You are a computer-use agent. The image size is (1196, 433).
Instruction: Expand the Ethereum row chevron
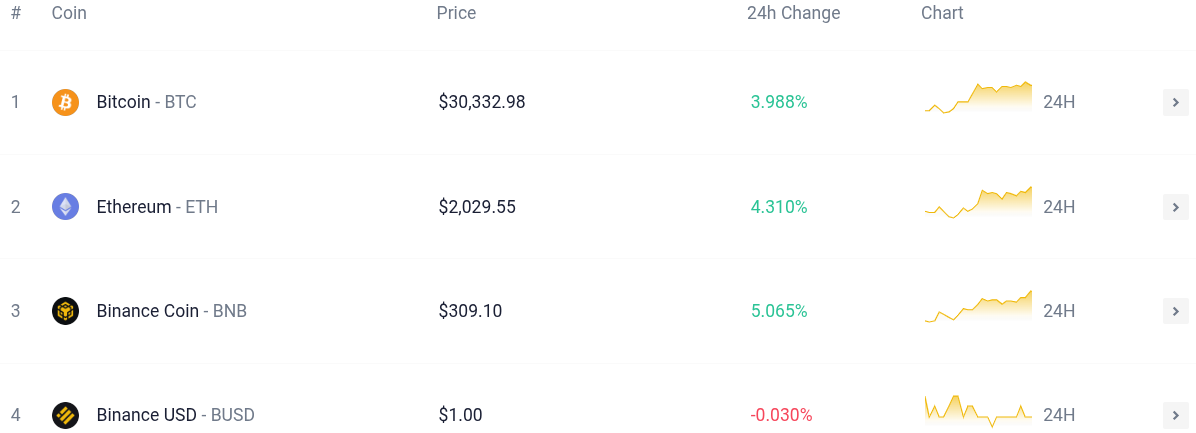coord(1175,207)
